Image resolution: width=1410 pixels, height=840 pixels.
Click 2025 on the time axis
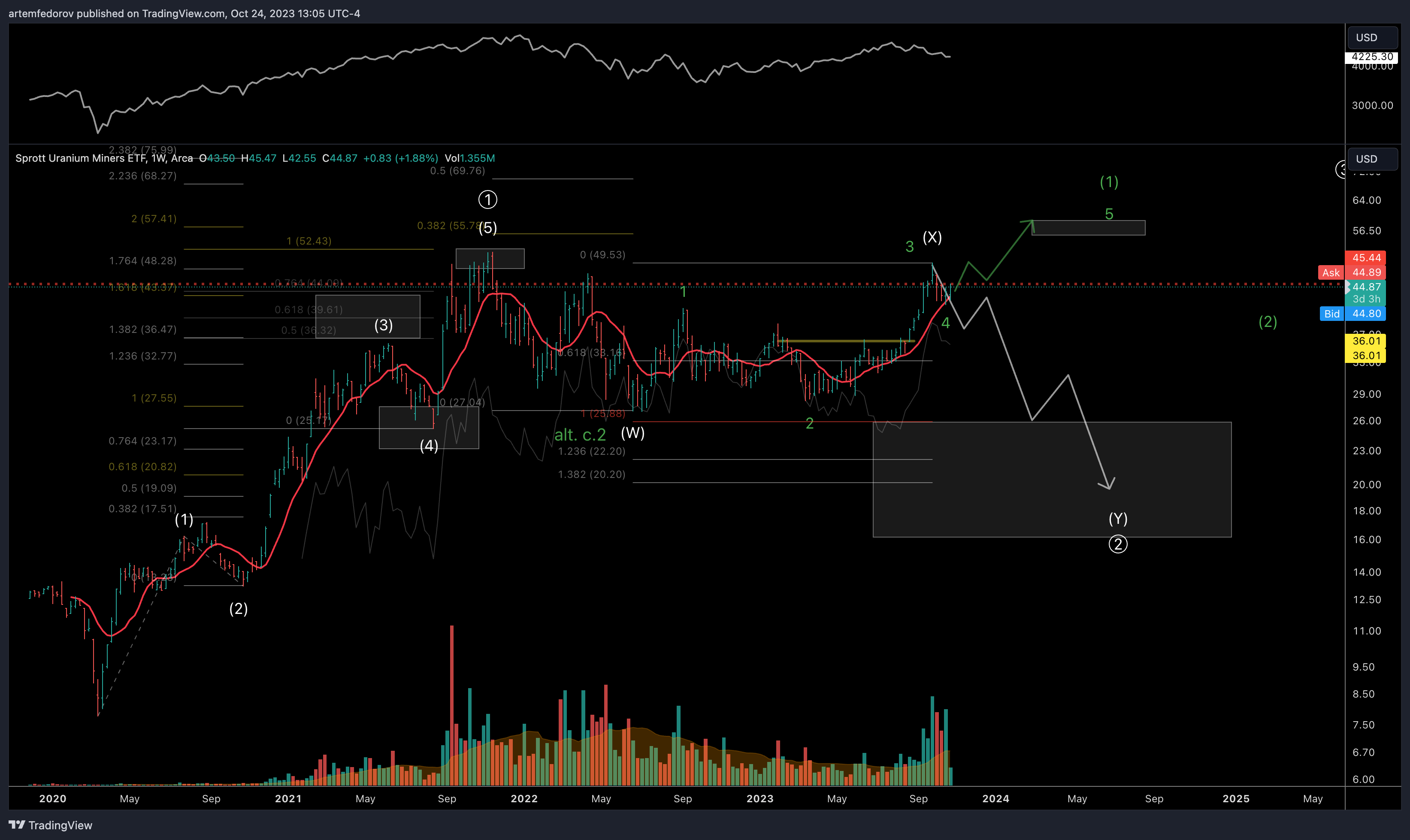(1236, 799)
